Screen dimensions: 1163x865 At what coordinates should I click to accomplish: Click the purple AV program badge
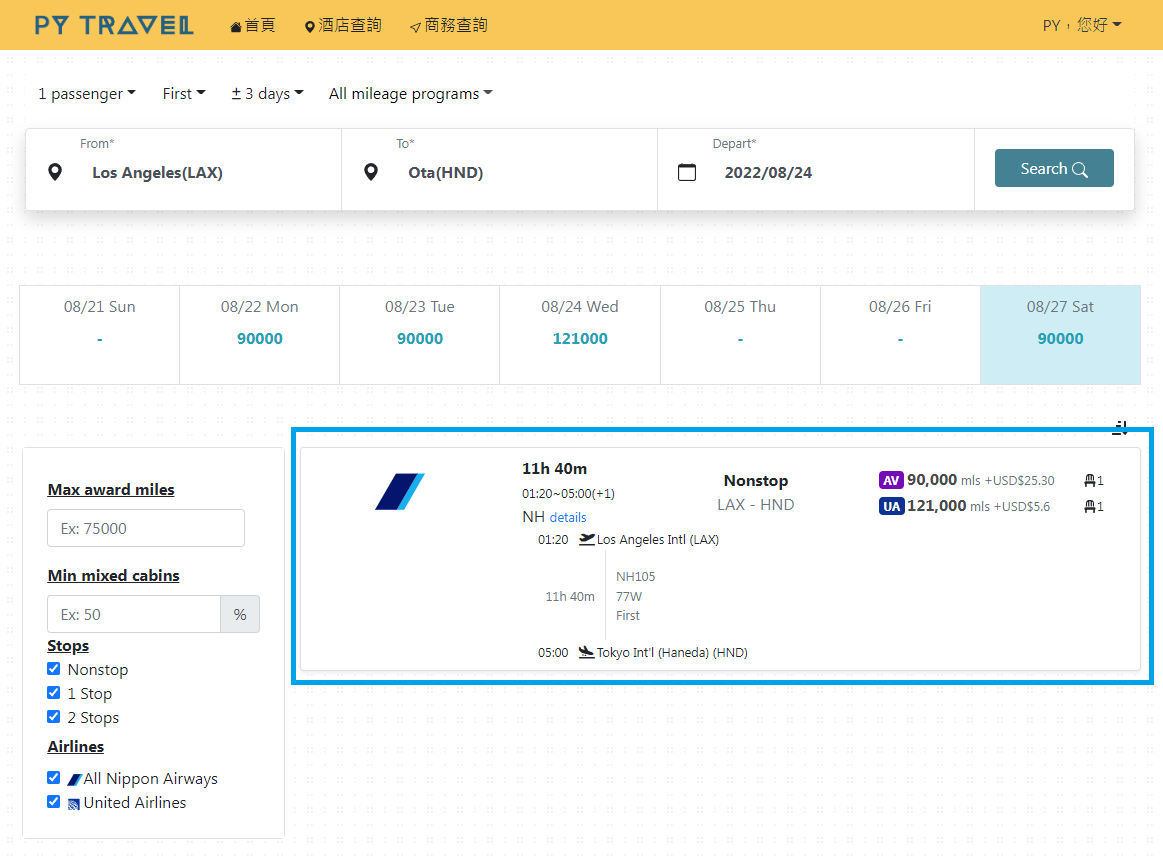[x=891, y=480]
